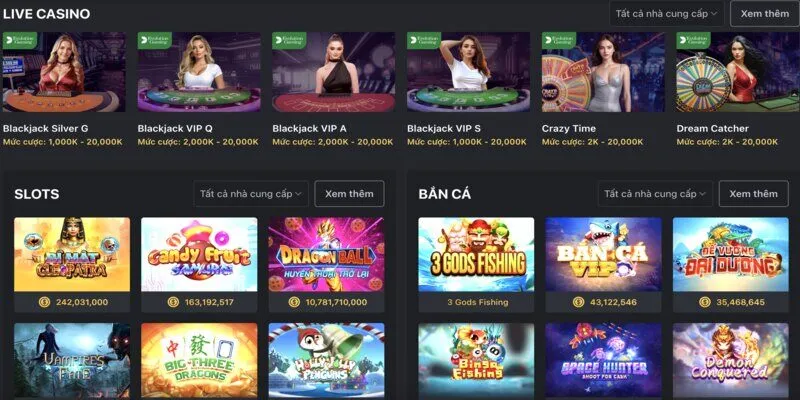This screenshot has width=800, height=400.
Task: Click Xem thêm in Live Casino section
Action: click(x=763, y=14)
